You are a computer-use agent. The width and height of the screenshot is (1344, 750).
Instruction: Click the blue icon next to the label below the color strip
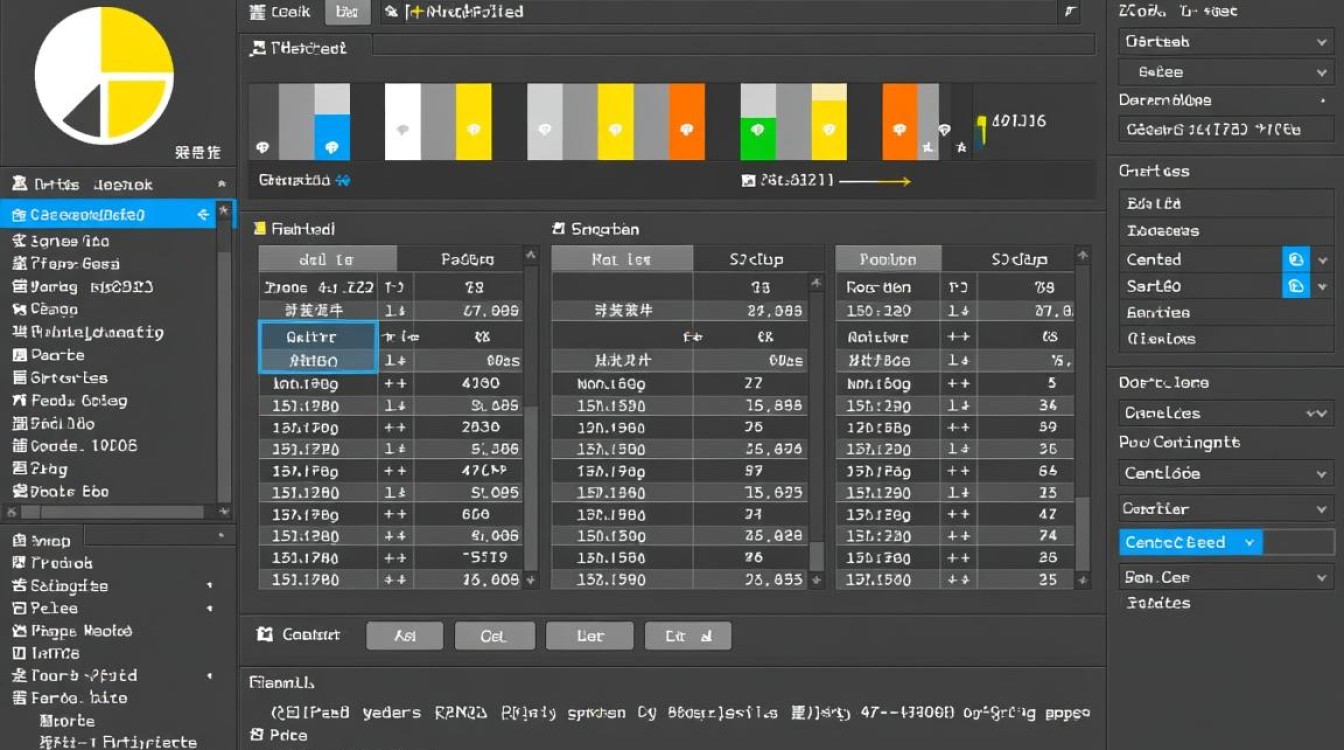pos(343,181)
